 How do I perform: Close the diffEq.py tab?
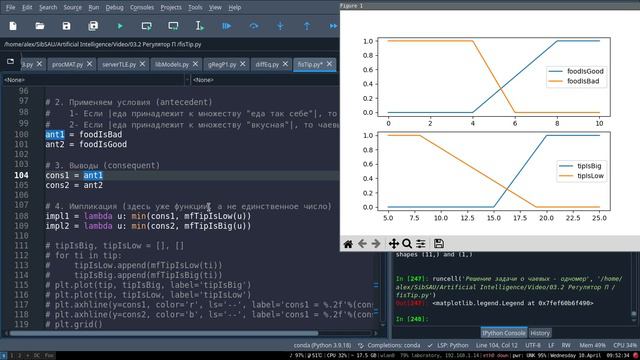pos(285,64)
